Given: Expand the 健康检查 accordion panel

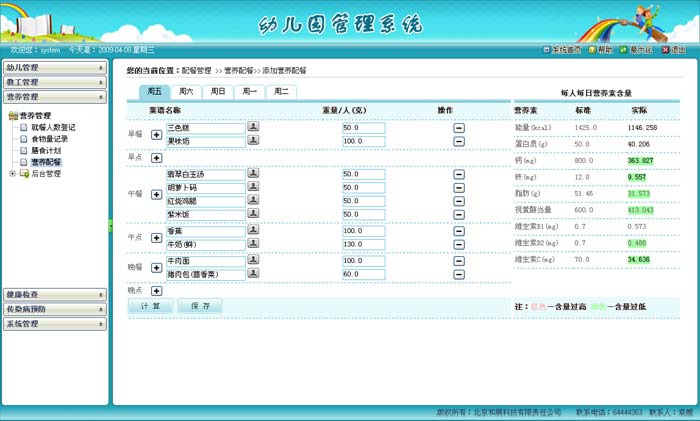Looking at the screenshot, I should 53,295.
